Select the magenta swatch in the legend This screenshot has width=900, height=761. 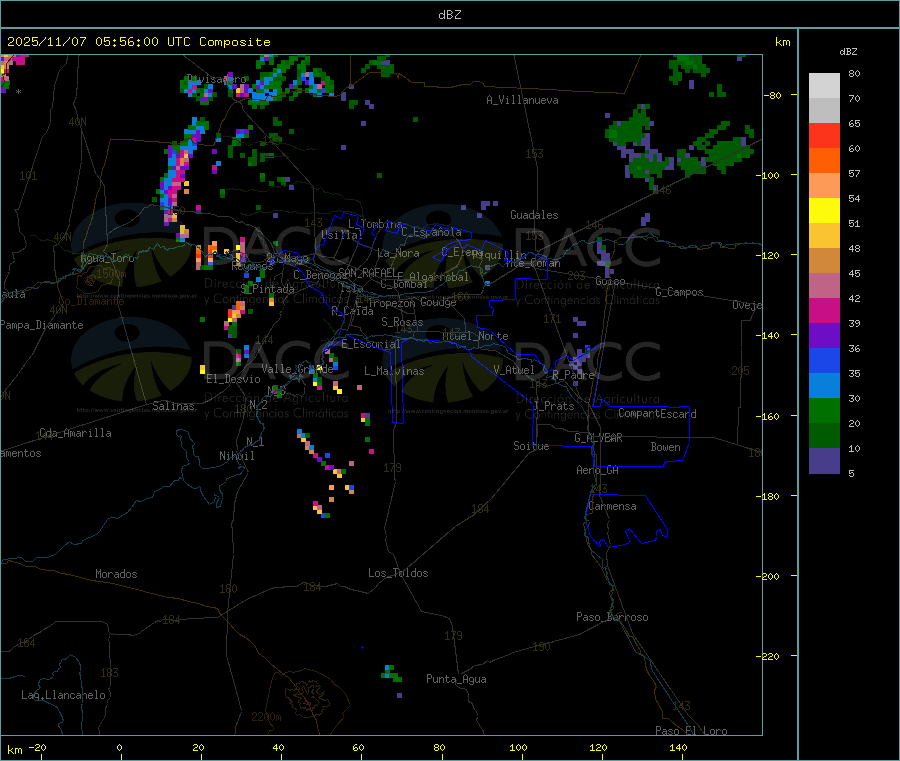[824, 310]
